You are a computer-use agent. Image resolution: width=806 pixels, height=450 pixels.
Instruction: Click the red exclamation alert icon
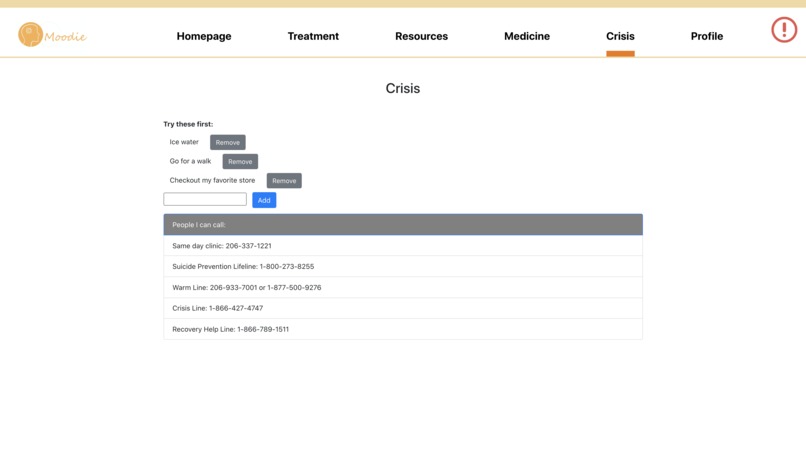point(783,30)
